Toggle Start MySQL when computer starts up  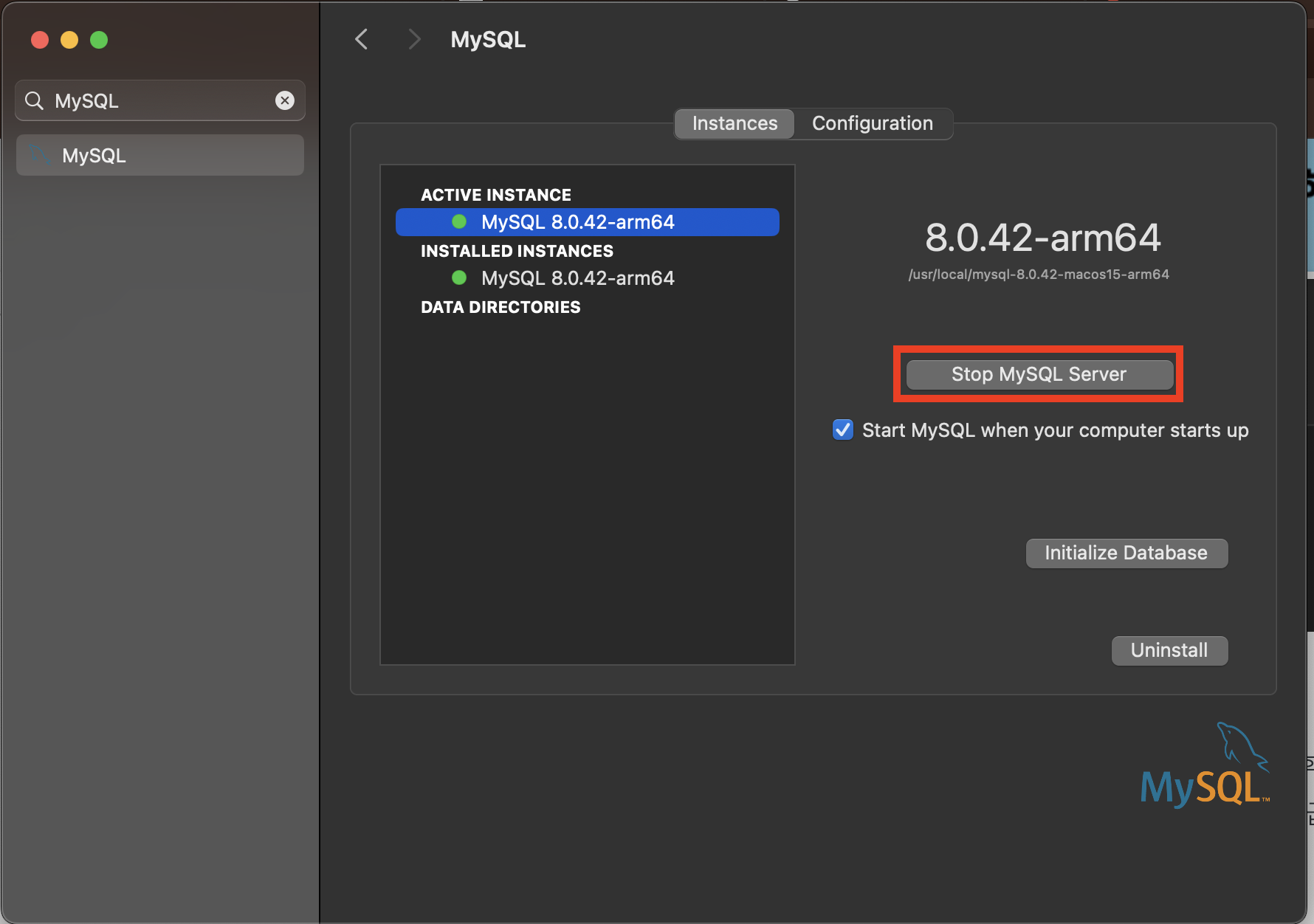[843, 430]
